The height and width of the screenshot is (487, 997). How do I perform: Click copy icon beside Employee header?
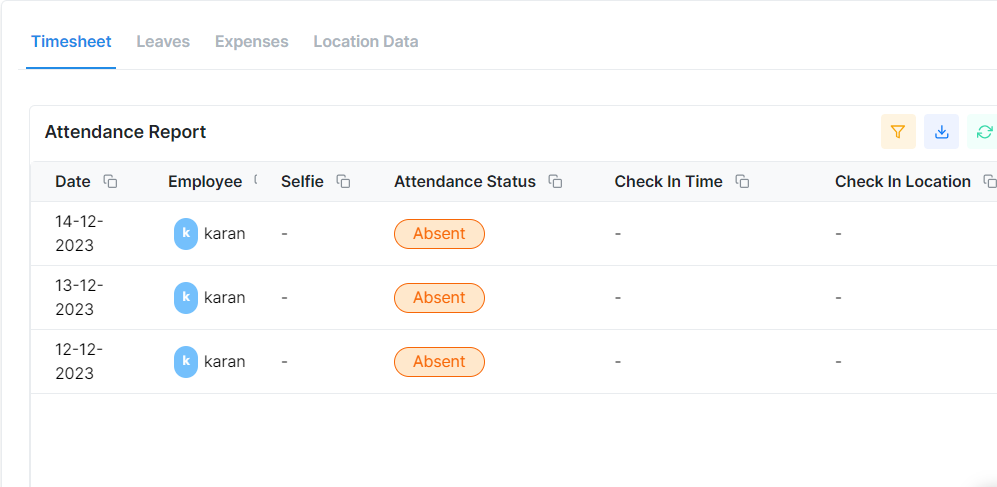tap(255, 181)
